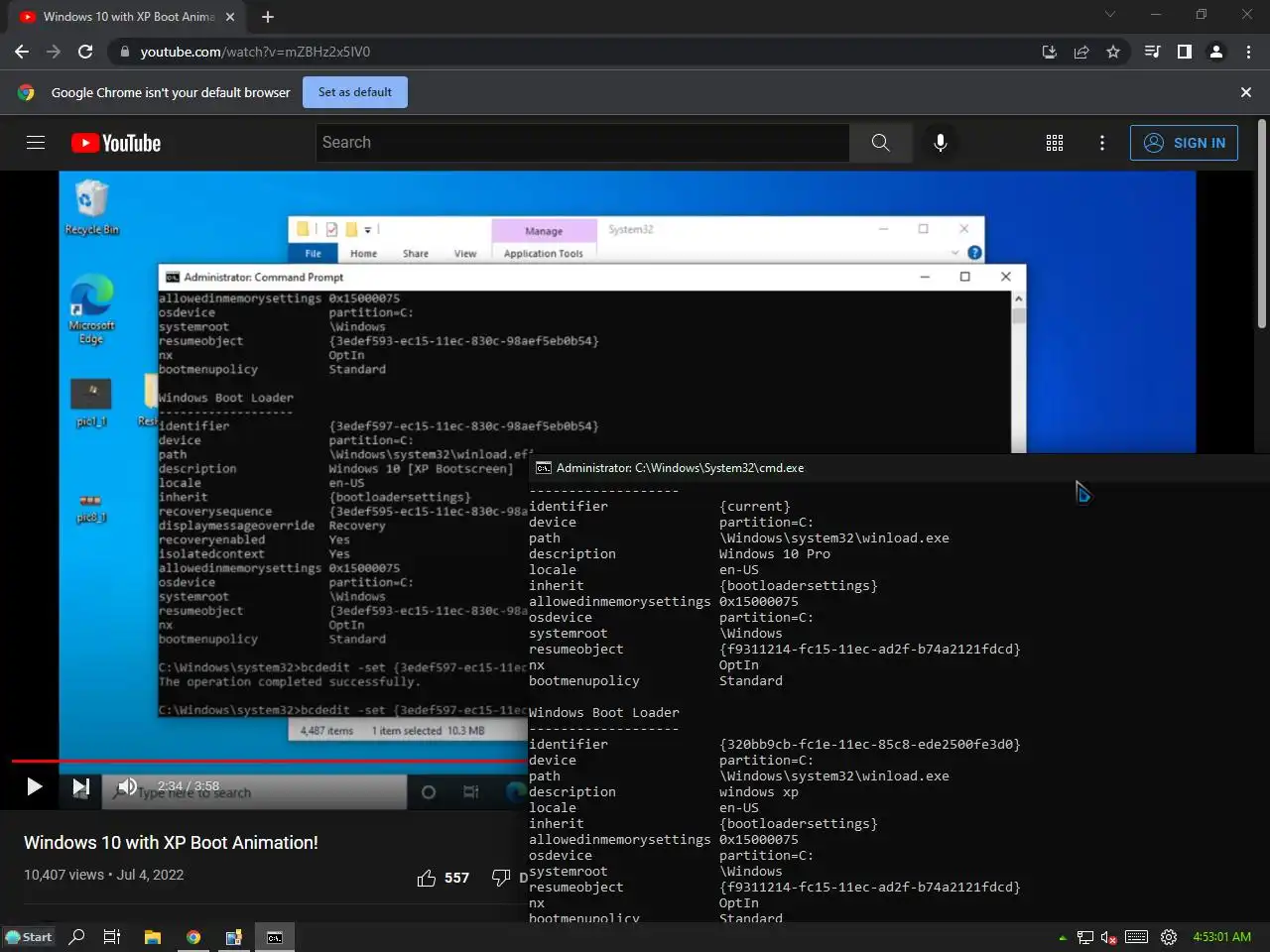The width and height of the screenshot is (1270, 952).
Task: Go to YouTube home via logo
Action: [x=116, y=143]
